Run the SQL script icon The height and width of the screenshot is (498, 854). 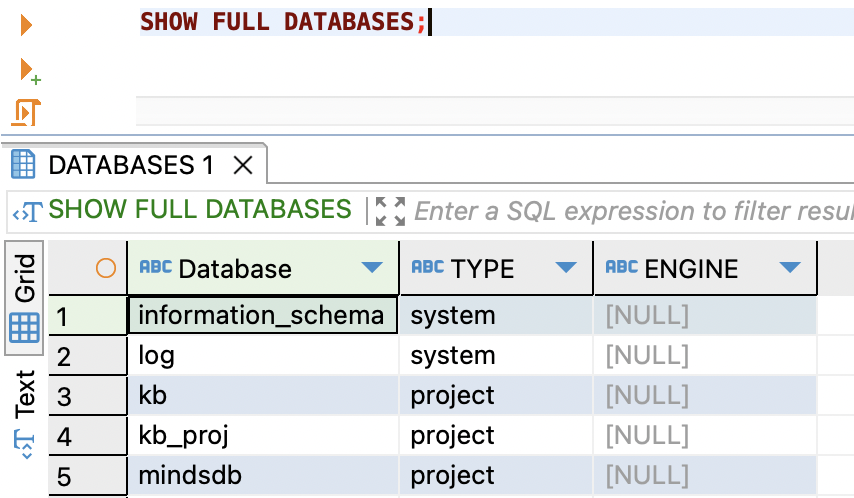26,112
